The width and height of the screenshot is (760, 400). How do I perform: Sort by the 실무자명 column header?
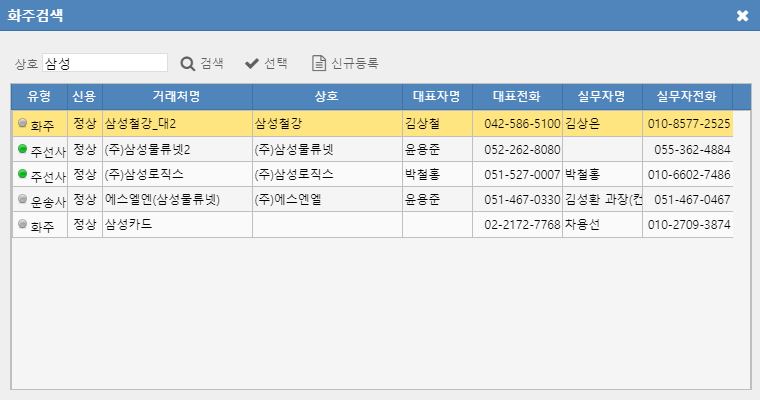[x=602, y=96]
